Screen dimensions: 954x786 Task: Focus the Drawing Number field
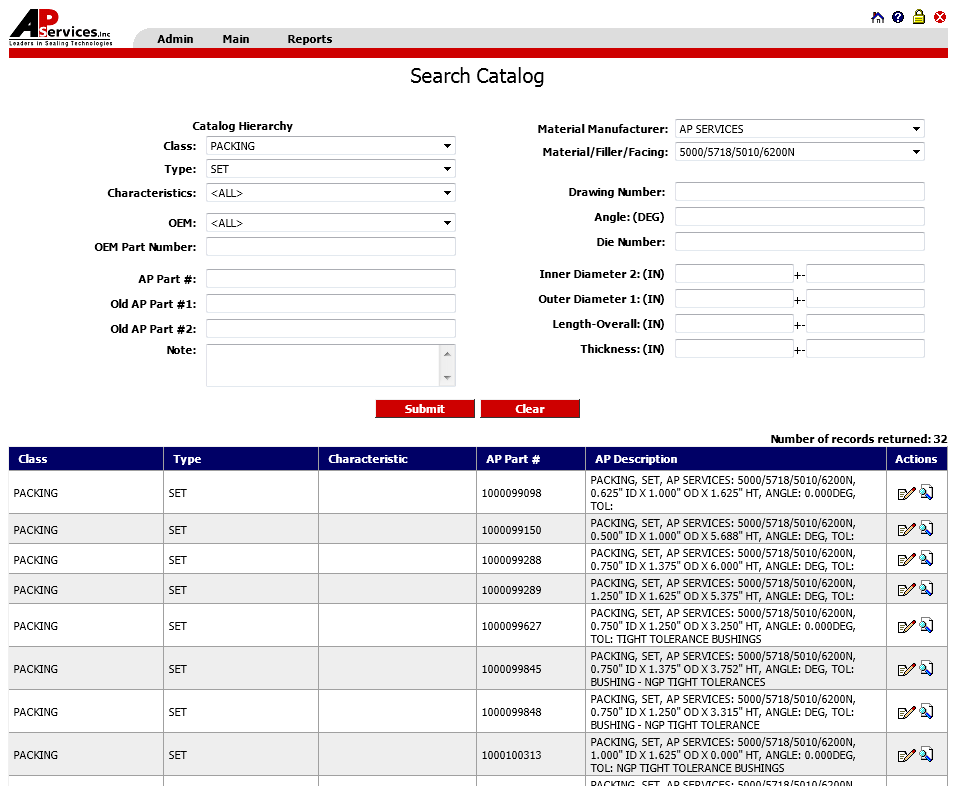coord(799,192)
